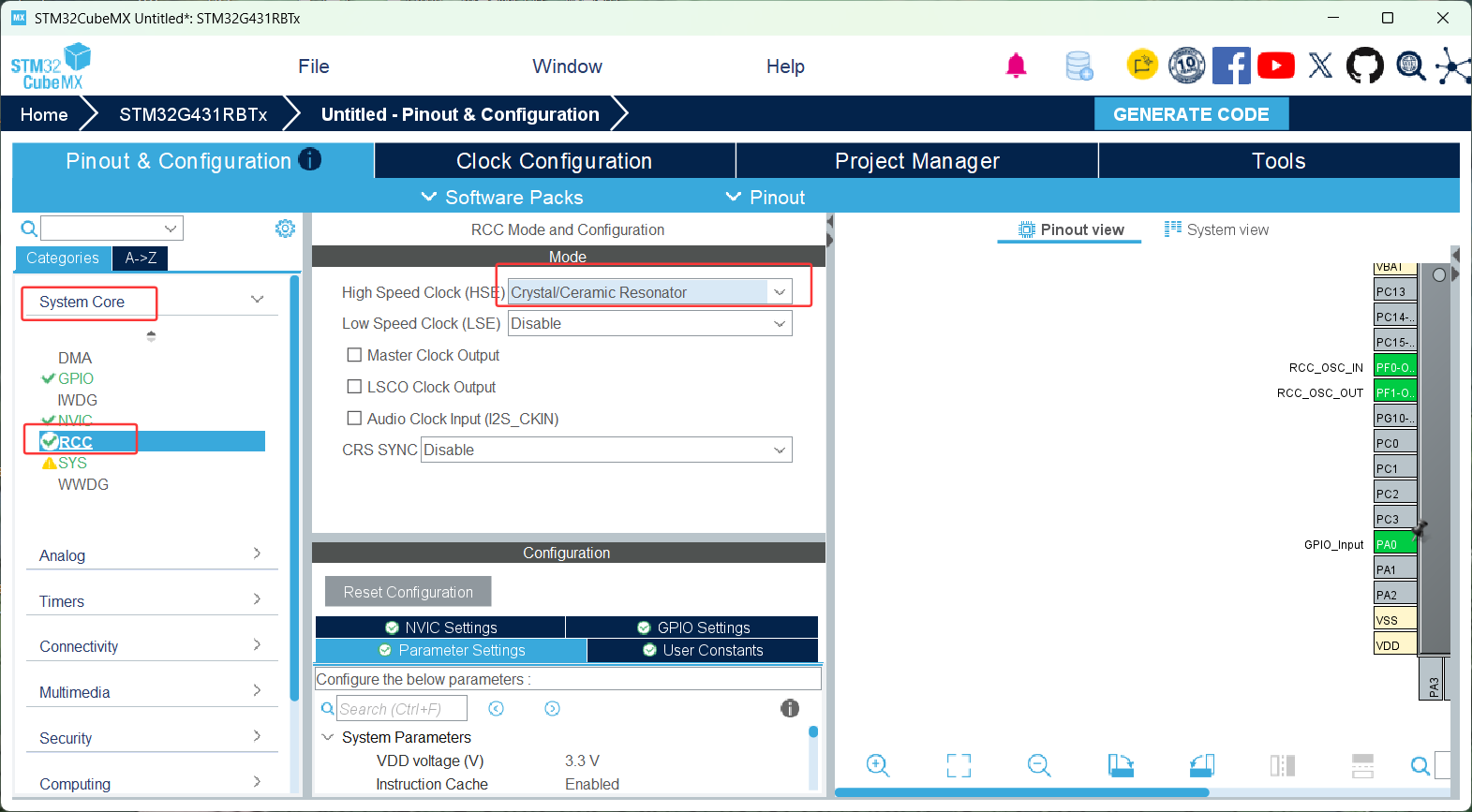Switch to the Clock Configuration tab
Image resolution: width=1472 pixels, height=812 pixels.
[555, 160]
